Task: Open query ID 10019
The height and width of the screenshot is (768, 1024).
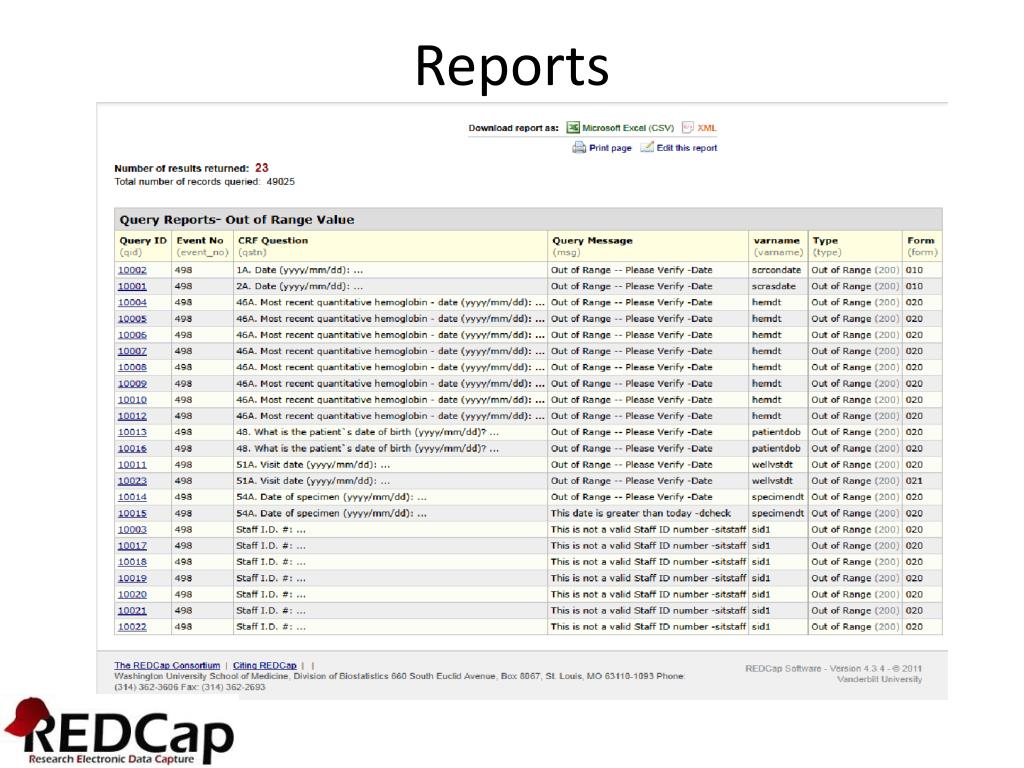Action: (x=132, y=579)
